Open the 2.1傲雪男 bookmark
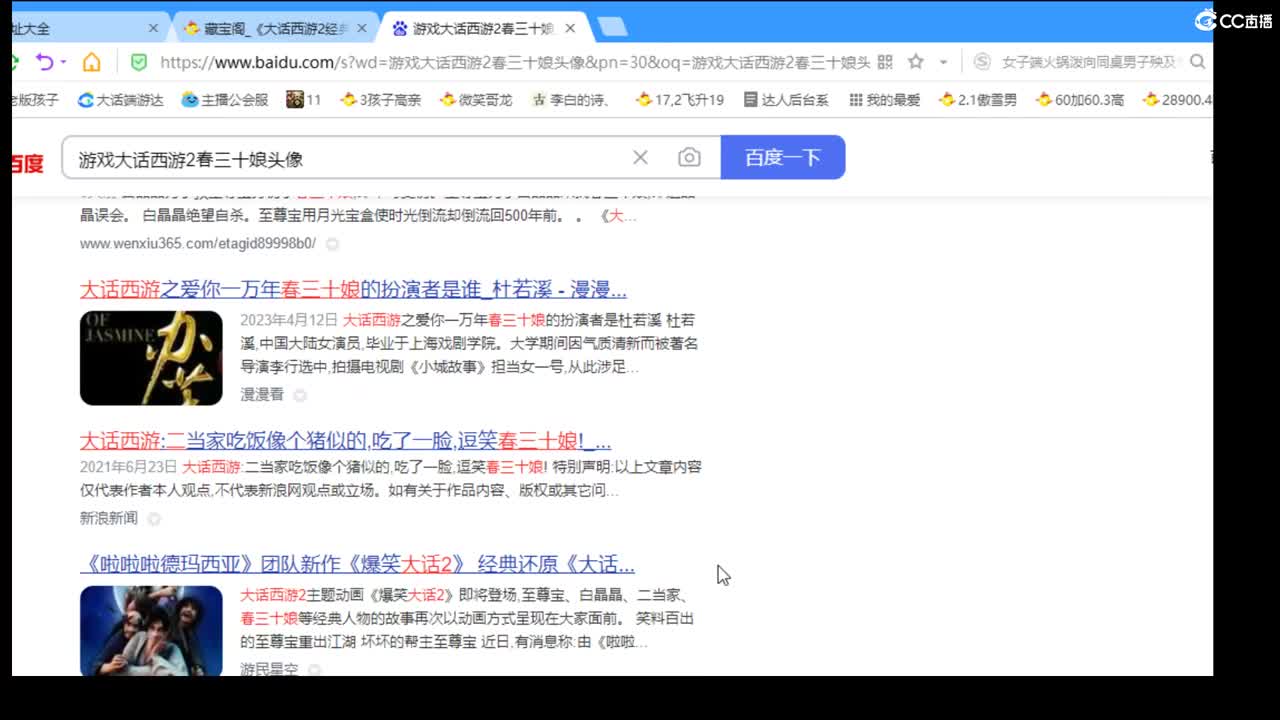The image size is (1280, 720). (978, 100)
